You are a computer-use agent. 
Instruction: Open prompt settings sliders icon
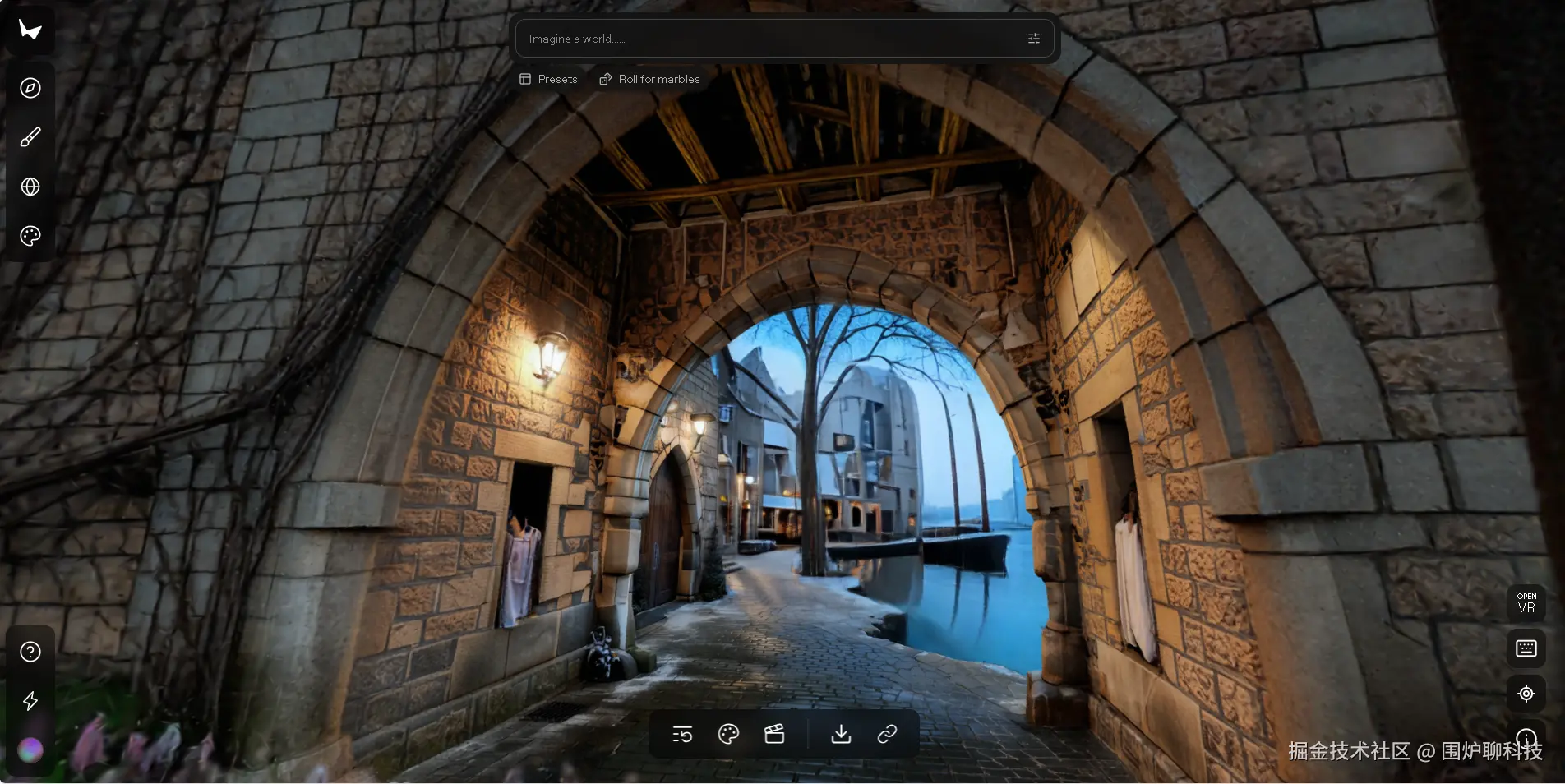[1034, 39]
